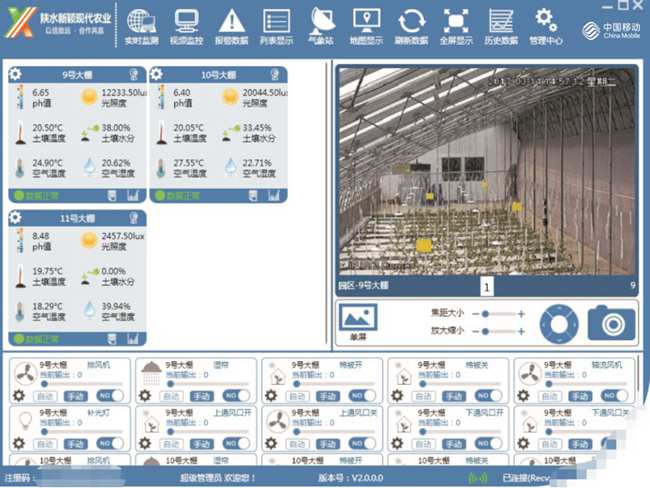
Task: Click the settings gear on the 9号大棚 sensor card
Action: (x=15, y=74)
